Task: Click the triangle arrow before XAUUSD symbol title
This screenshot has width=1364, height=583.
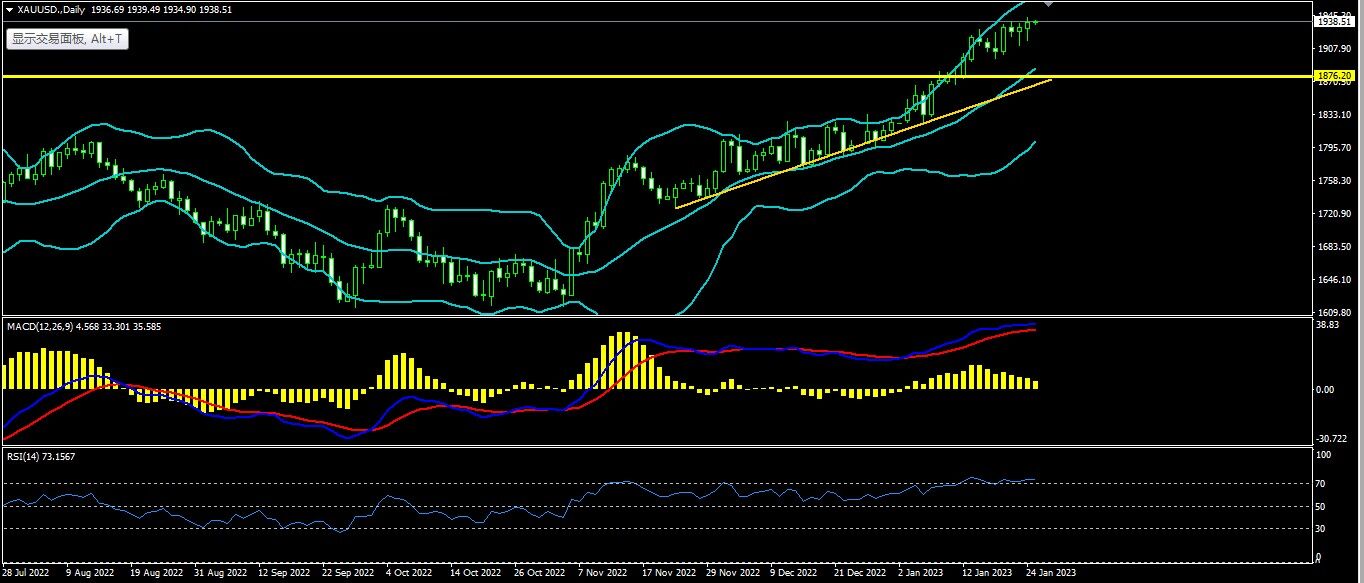Action: click(9, 9)
